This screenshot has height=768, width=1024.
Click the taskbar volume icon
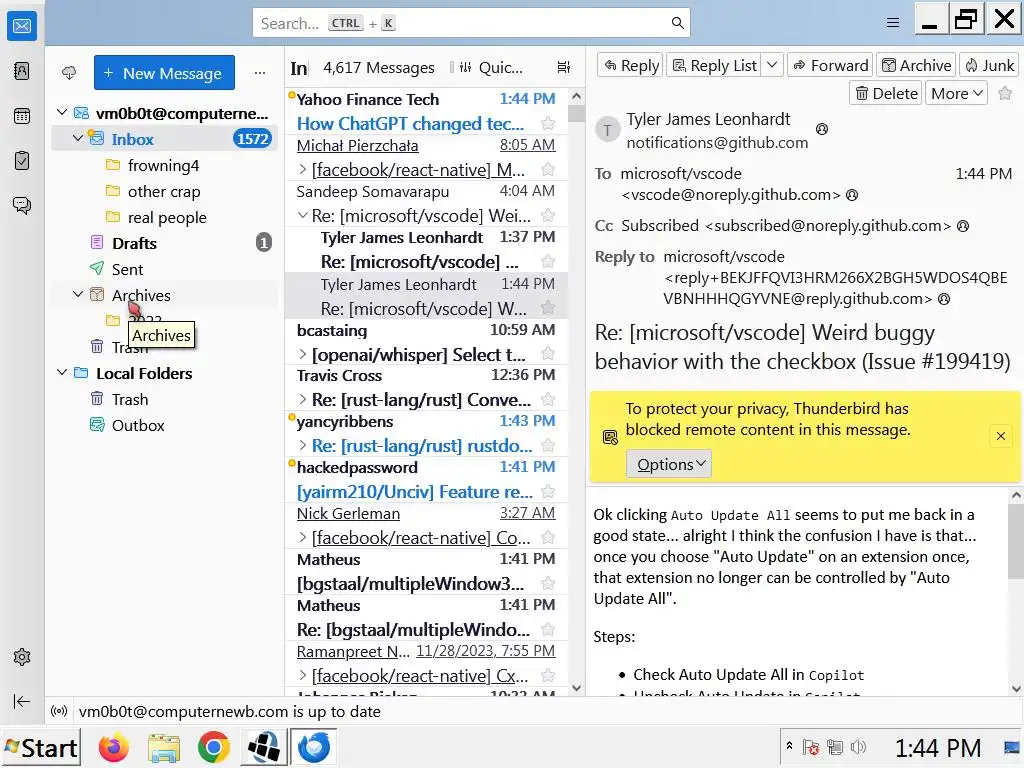859,748
